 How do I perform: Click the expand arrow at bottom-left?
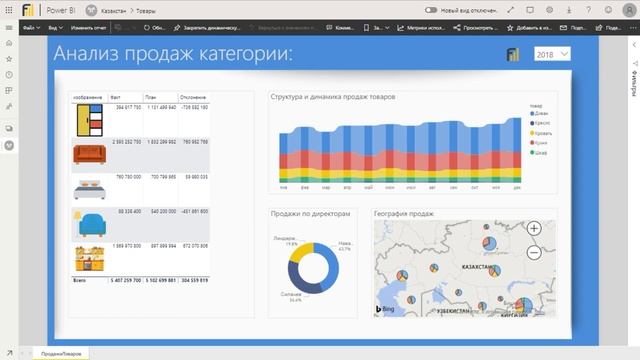click(9, 353)
